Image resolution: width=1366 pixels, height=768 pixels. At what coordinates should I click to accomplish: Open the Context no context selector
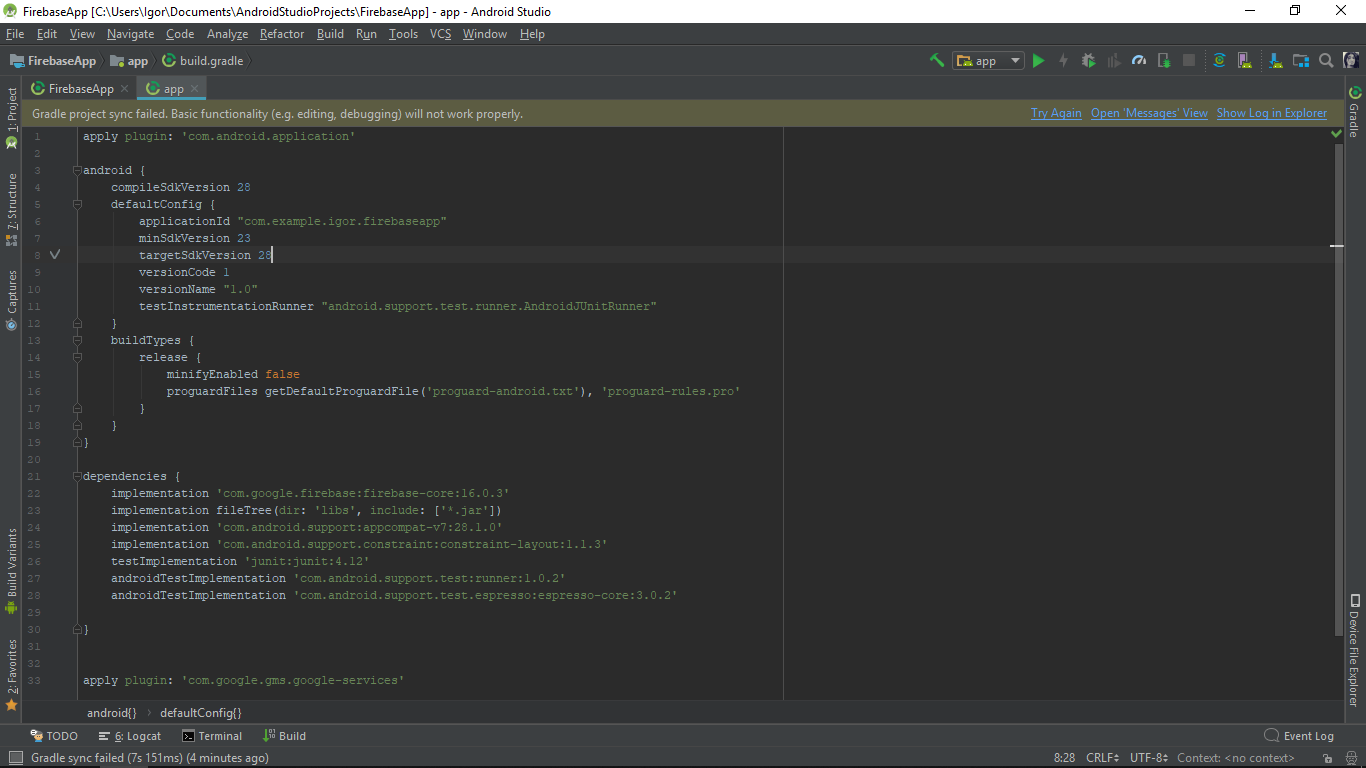click(1236, 758)
